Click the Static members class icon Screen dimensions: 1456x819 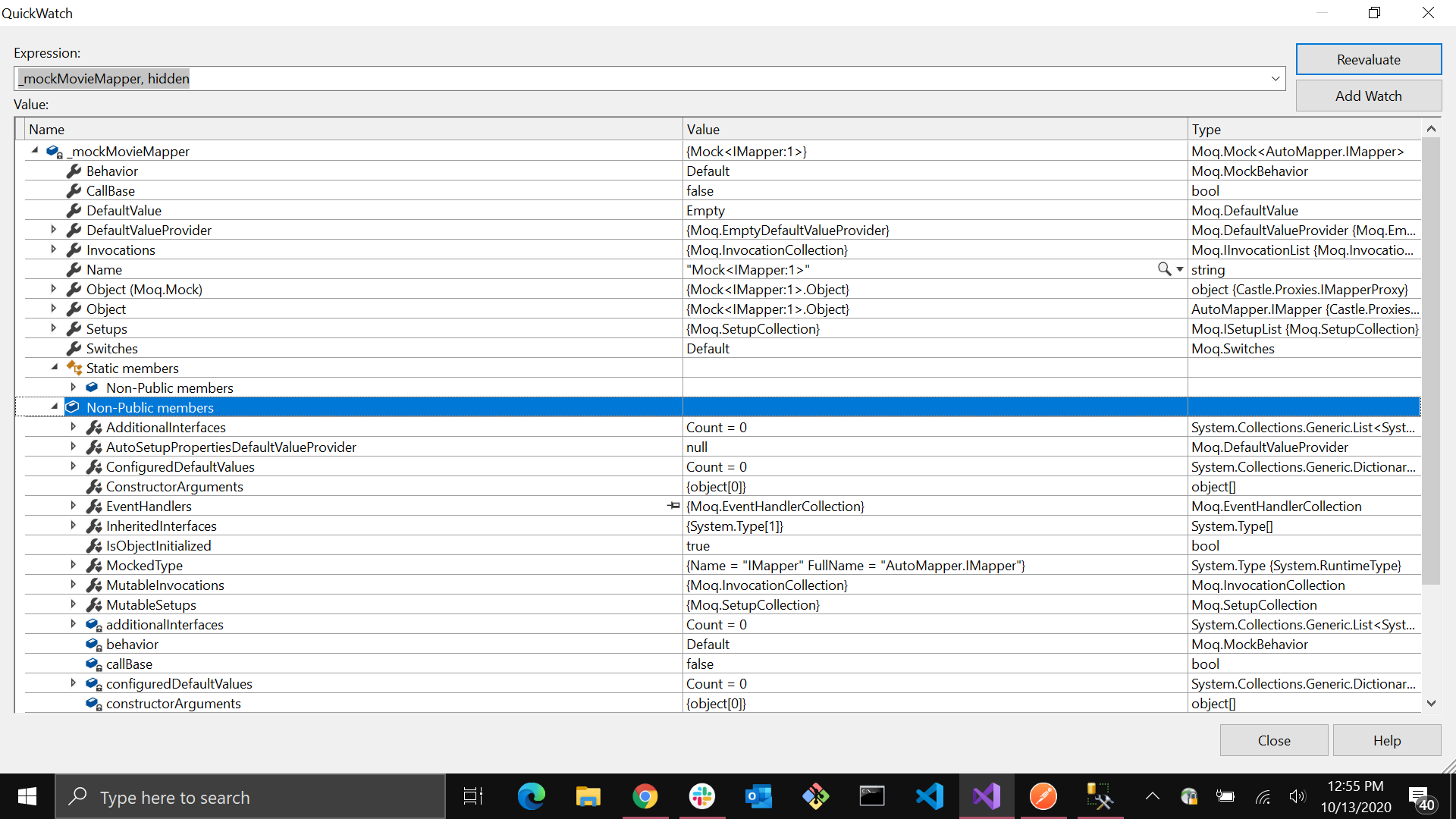pyautogui.click(x=74, y=368)
